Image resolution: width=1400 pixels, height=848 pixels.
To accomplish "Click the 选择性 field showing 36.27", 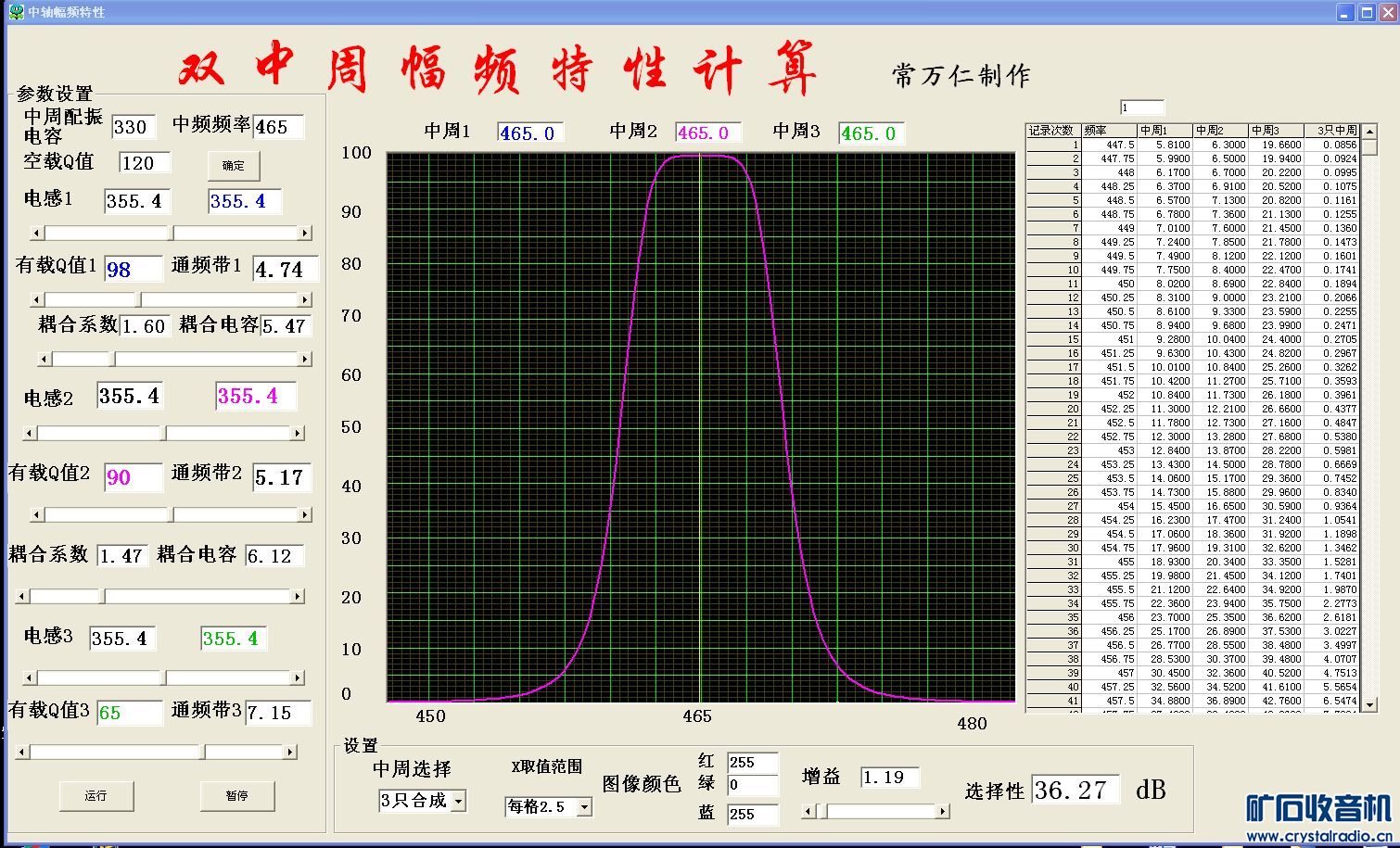I will (x=1075, y=791).
